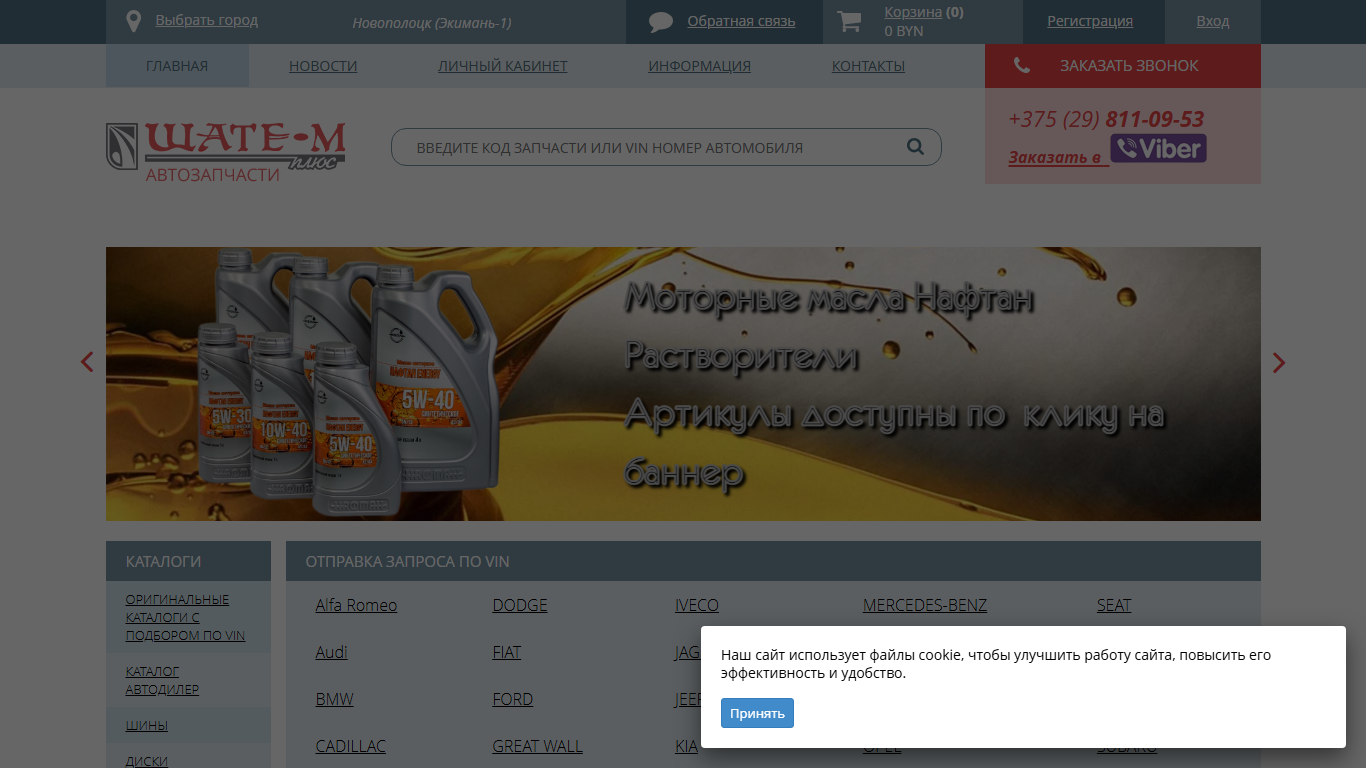Select SEAT brand link
The height and width of the screenshot is (768, 1366).
tap(1113, 605)
